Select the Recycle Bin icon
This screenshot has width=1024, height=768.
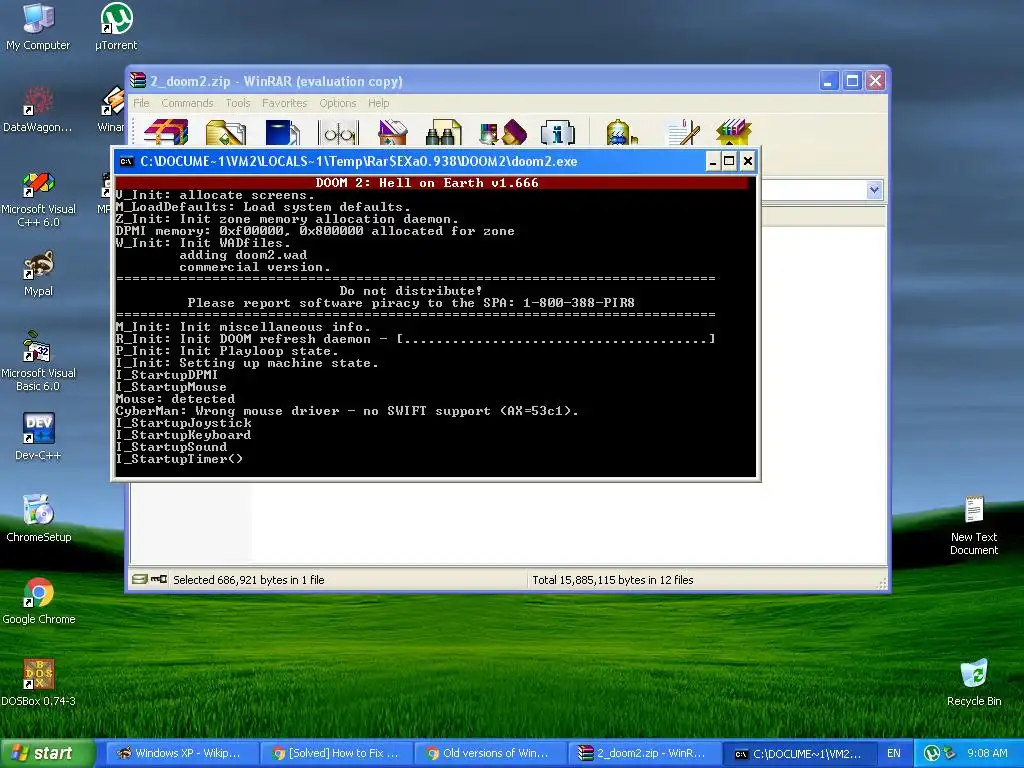click(974, 683)
